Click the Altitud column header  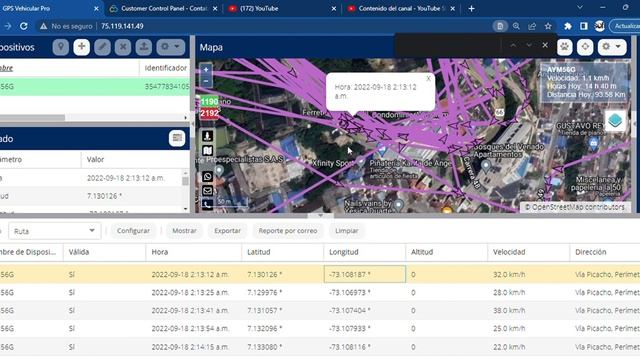click(x=447, y=252)
